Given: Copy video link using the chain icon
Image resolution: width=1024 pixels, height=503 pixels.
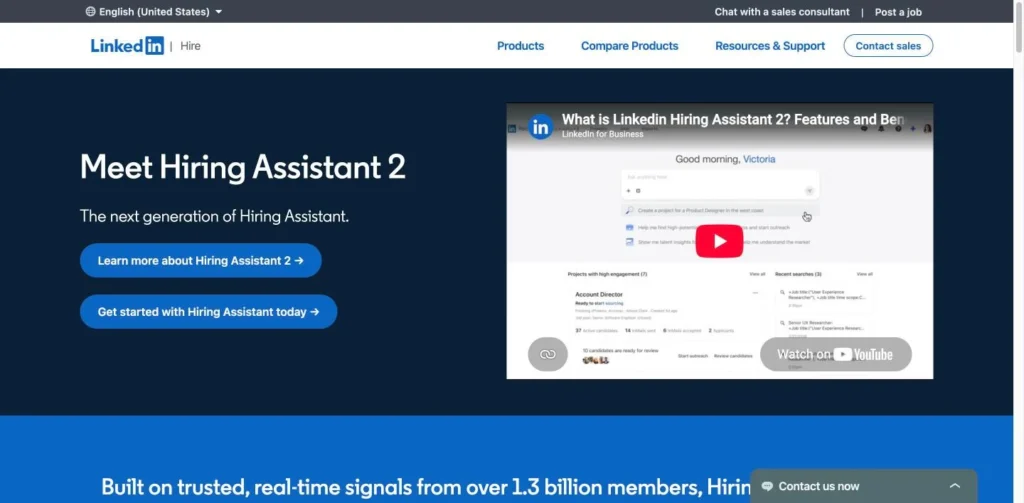Looking at the screenshot, I should (547, 354).
